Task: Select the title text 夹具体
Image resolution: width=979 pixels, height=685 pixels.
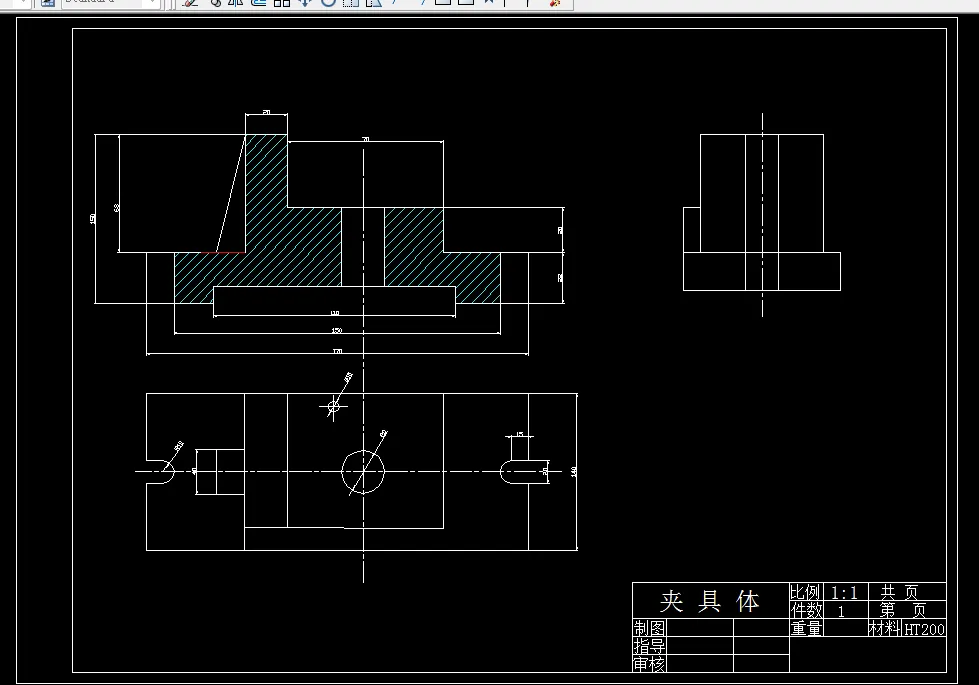Action: tap(710, 601)
